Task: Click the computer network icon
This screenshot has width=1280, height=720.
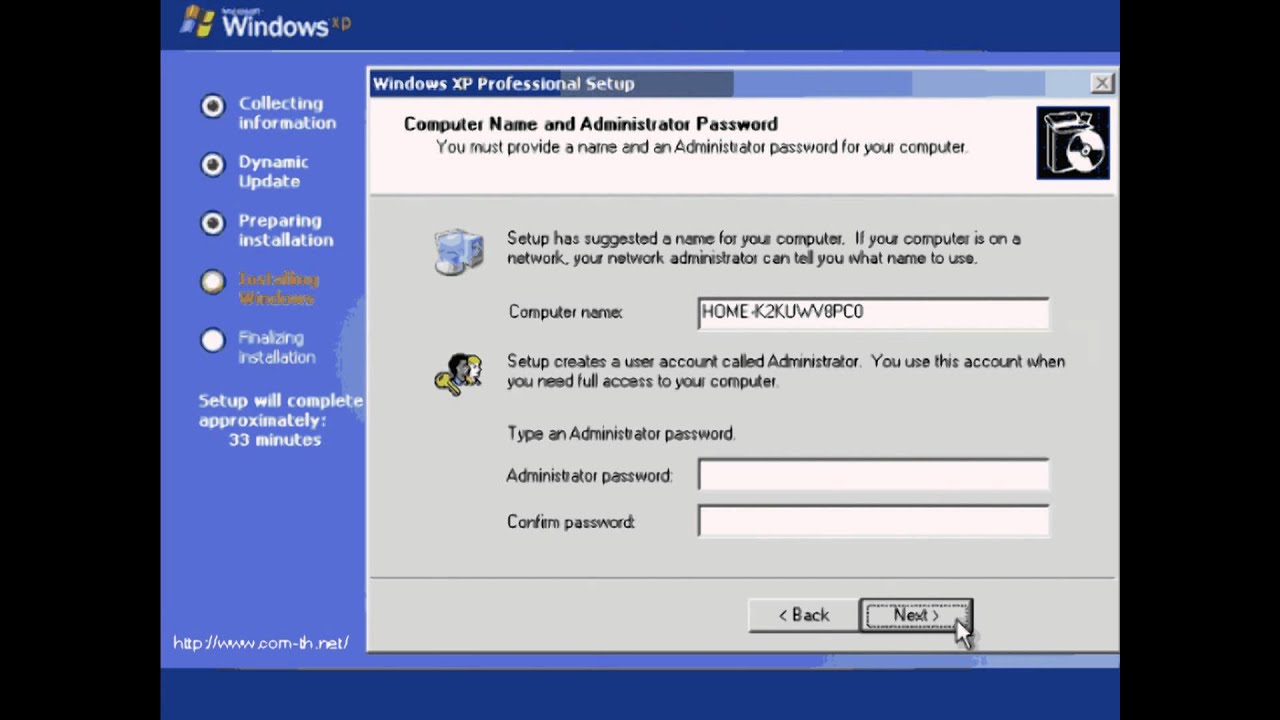Action: 459,251
